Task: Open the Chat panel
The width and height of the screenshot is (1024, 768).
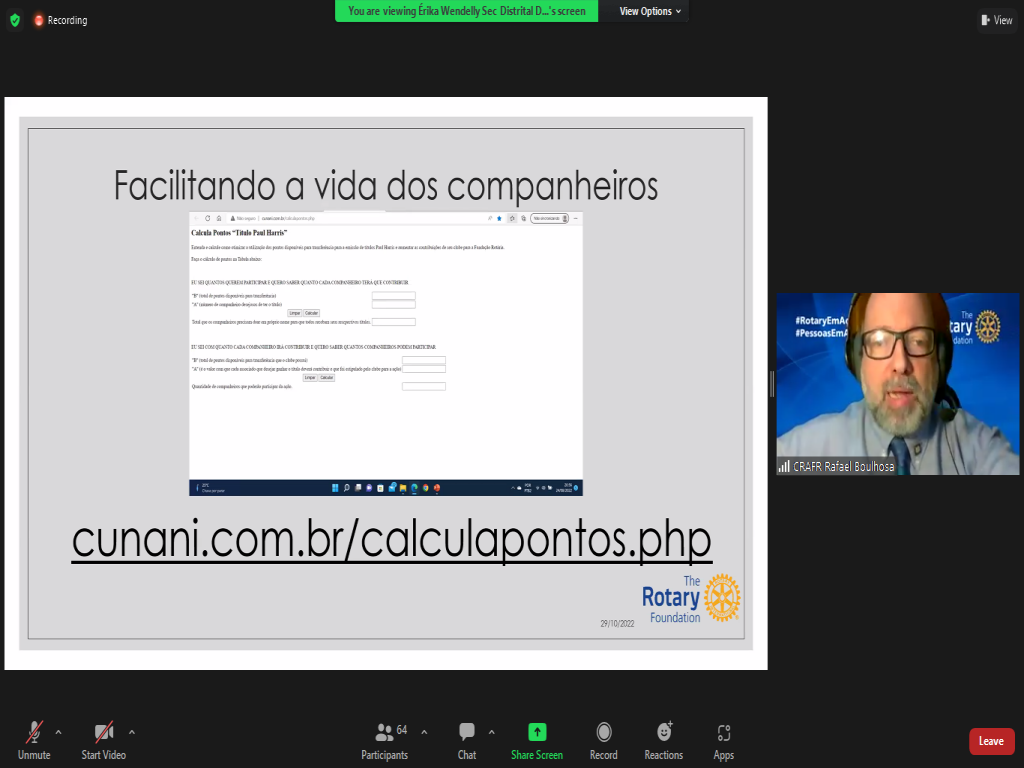Action: coord(467,740)
